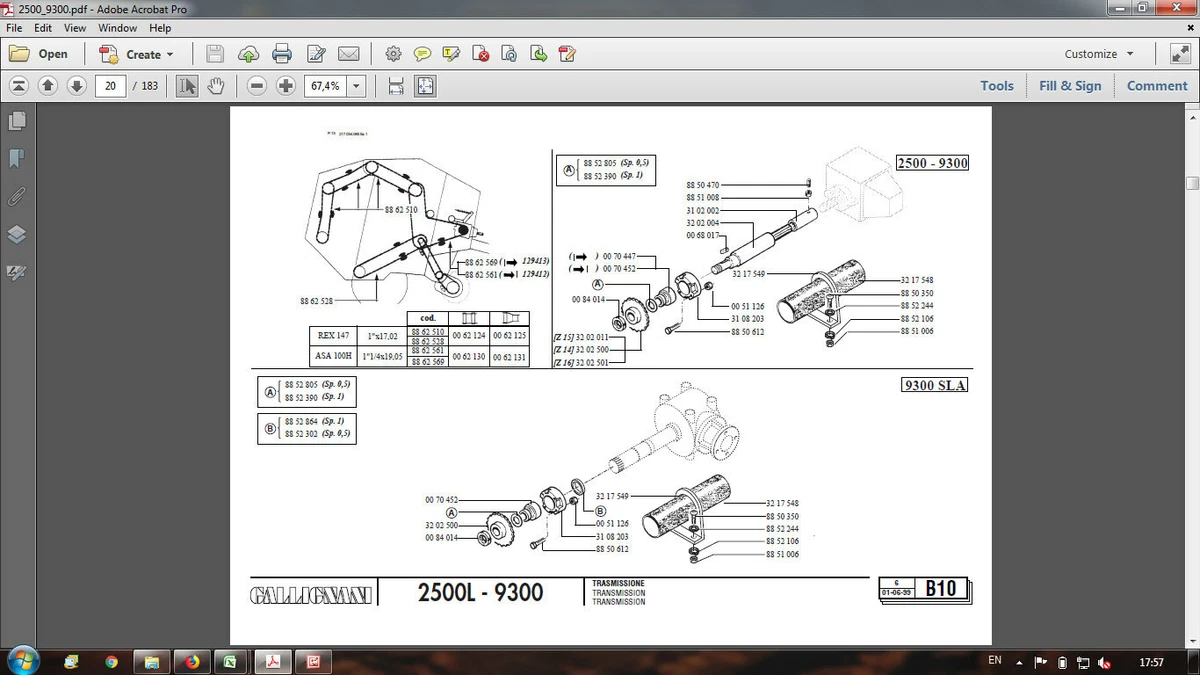
Task: Show signatures panel
Action: 16,271
